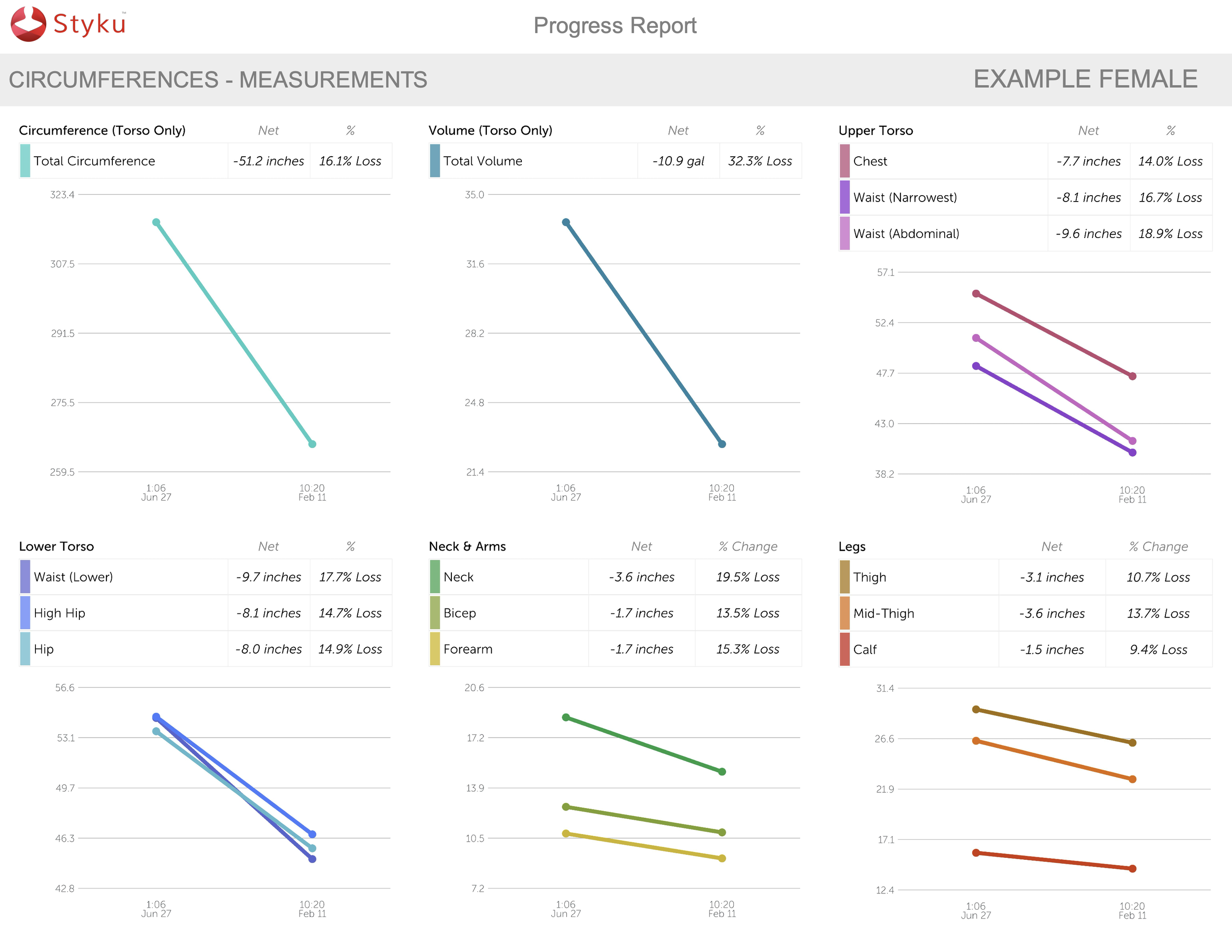Image resolution: width=1232 pixels, height=952 pixels.
Task: Click the Forearm line's Jun 27 data point
Action: pyautogui.click(x=566, y=834)
